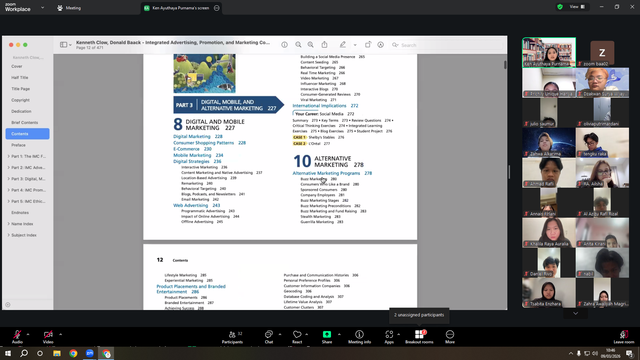Expand chat options arrow beside Chat
640x360 pixels.
click(x=280, y=334)
